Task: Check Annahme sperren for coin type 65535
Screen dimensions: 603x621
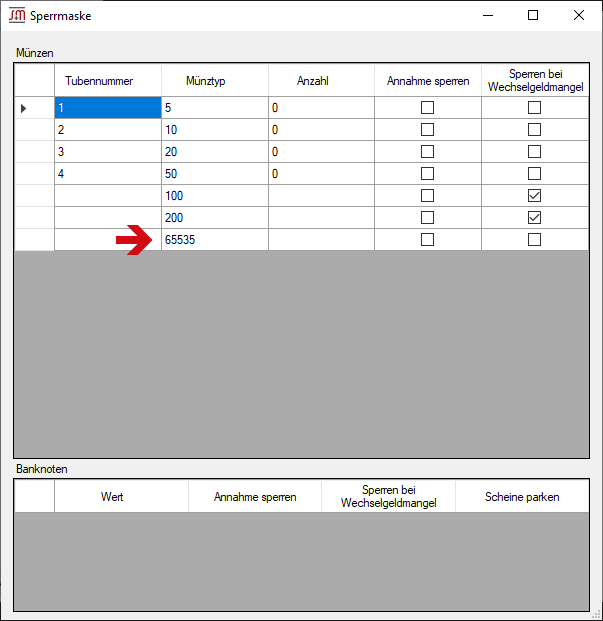Action: [427, 240]
